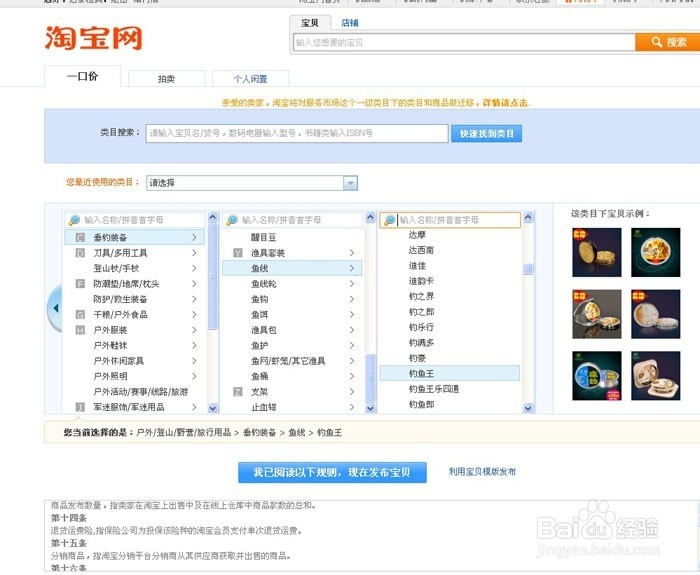Expand 防潮垫/地席/枕头 via its chevron
The height and width of the screenshot is (575, 700).
[x=194, y=283]
